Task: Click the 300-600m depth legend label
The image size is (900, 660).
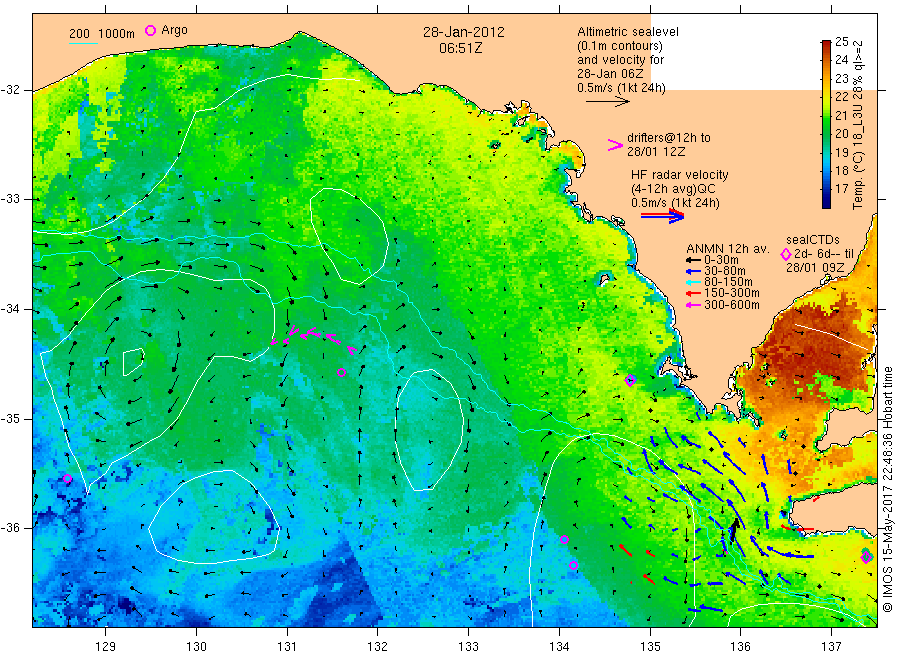Action: [732, 305]
